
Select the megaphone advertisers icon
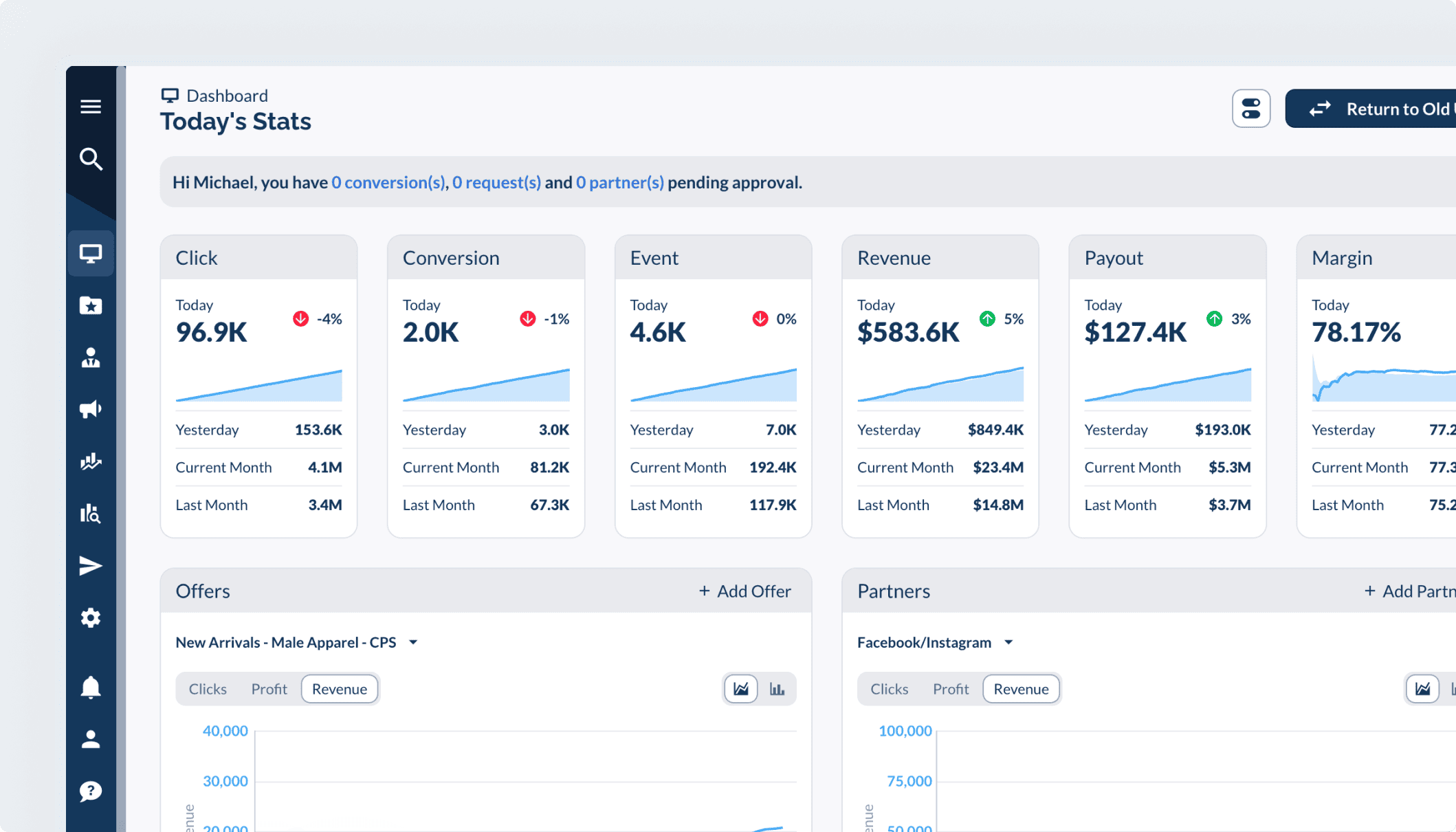(91, 410)
